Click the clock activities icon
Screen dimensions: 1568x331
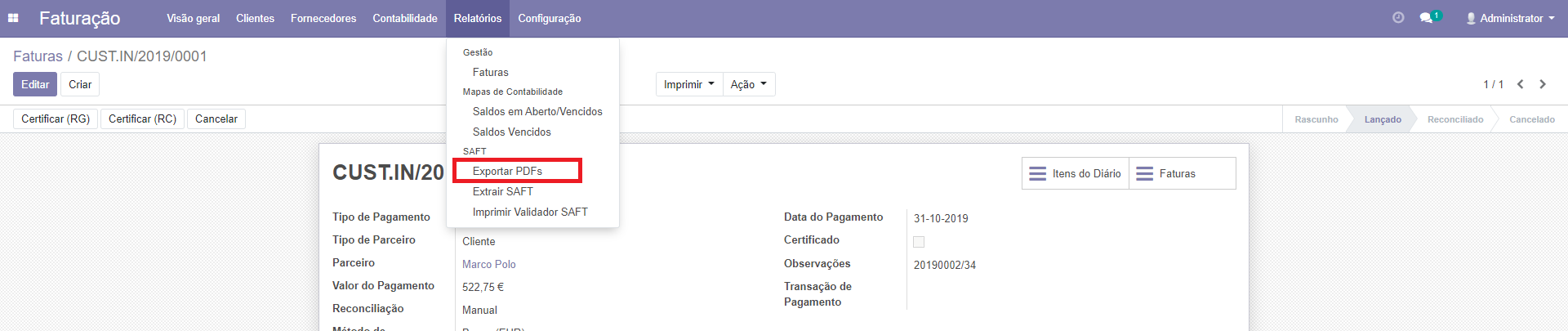point(1398,17)
